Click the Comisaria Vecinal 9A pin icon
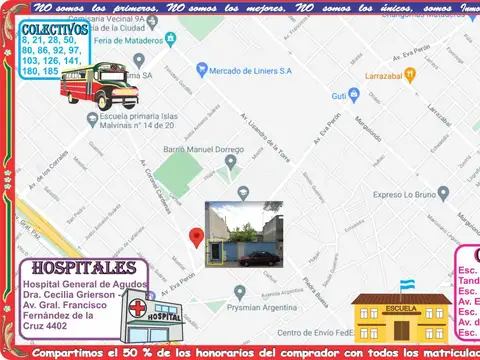The height and width of the screenshot is (360, 480). [152, 23]
